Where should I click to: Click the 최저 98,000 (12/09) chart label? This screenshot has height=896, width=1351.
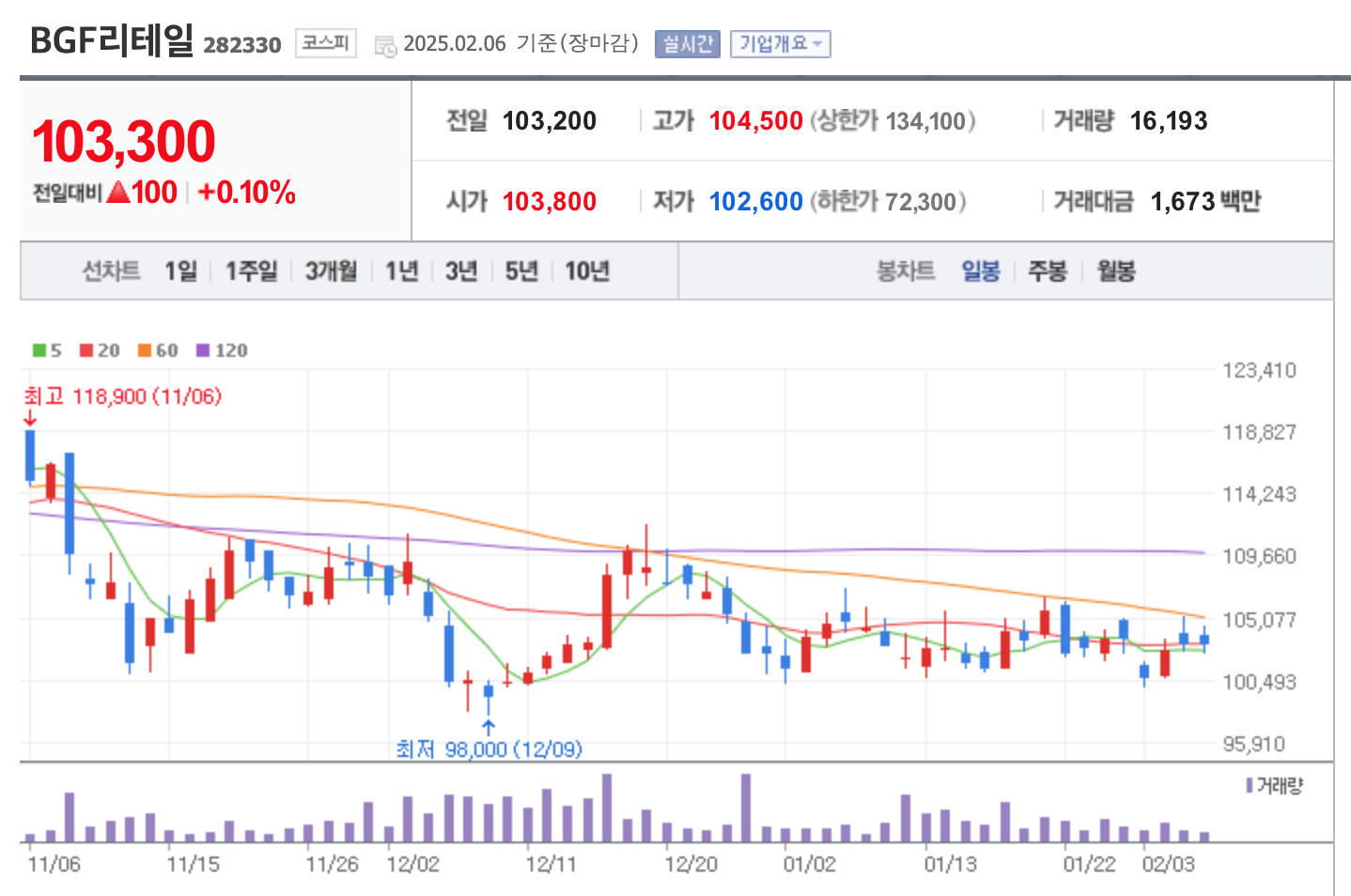coord(489,749)
